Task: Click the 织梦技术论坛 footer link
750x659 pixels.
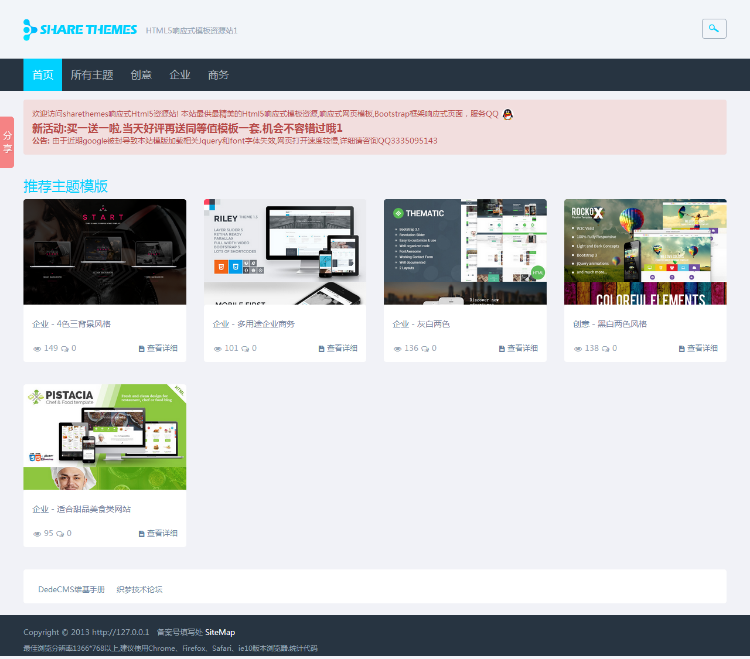Action: pos(139,589)
